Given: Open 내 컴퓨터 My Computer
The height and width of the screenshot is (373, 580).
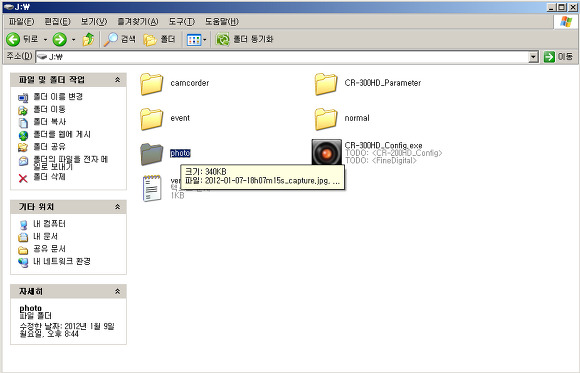Looking at the screenshot, I should (x=50, y=224).
